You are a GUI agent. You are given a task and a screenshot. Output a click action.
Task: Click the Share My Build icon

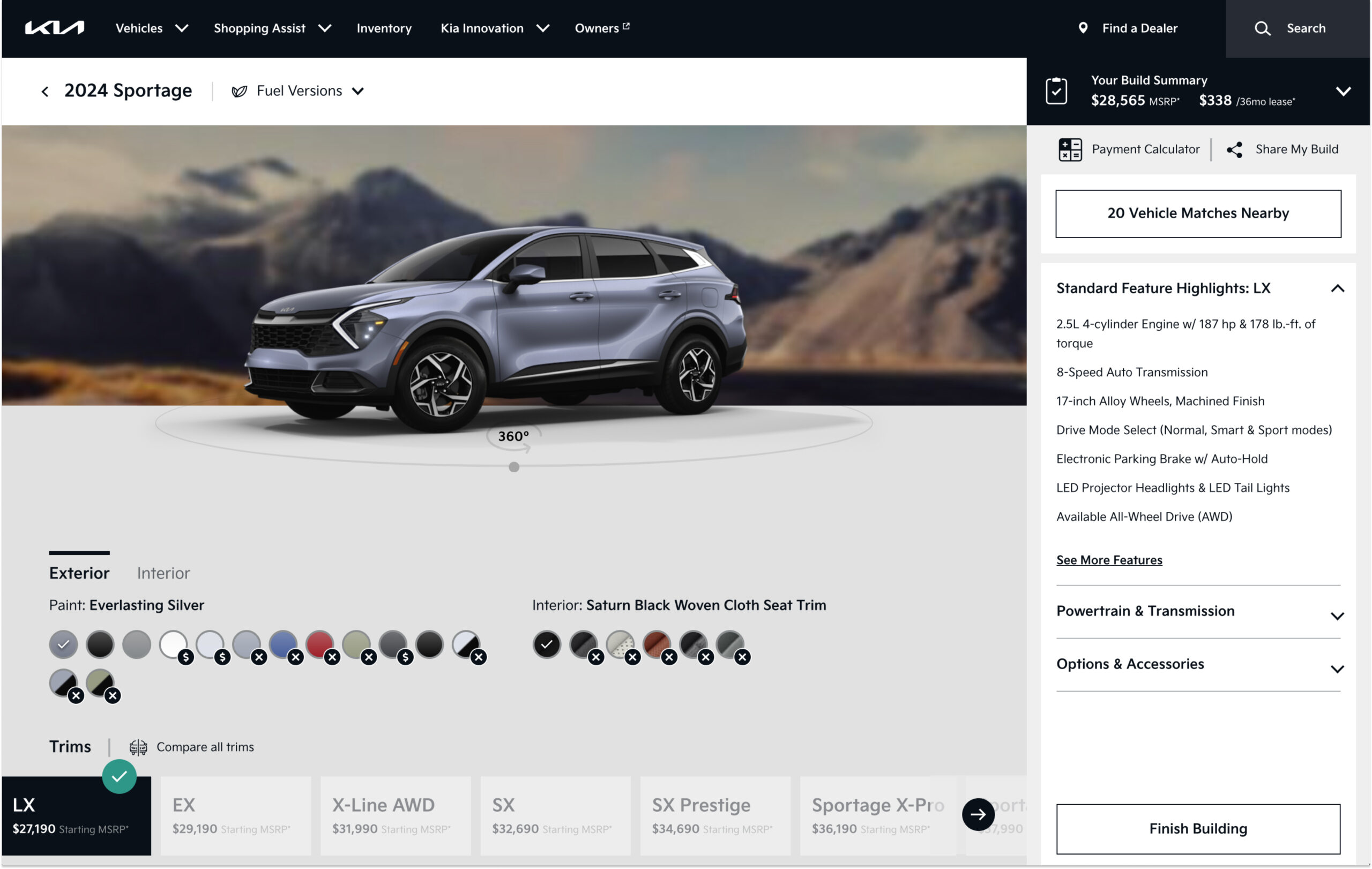click(x=1235, y=148)
